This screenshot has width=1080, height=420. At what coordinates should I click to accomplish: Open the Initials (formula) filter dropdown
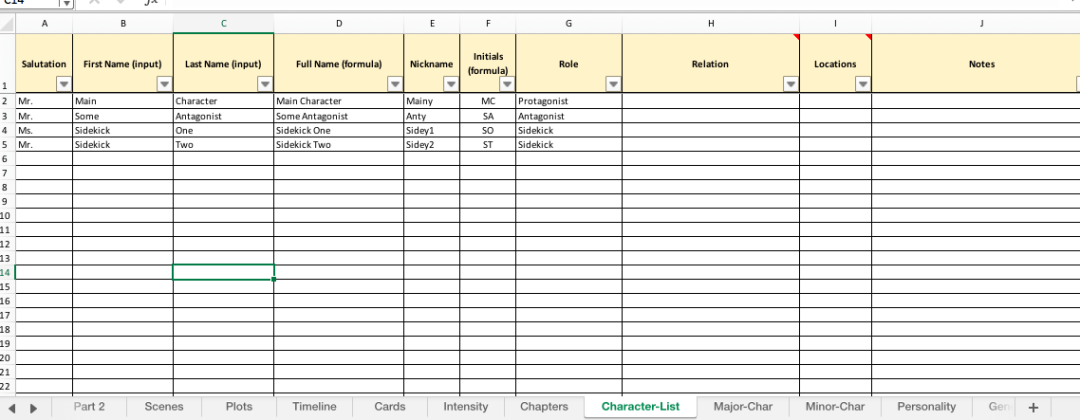pos(507,85)
